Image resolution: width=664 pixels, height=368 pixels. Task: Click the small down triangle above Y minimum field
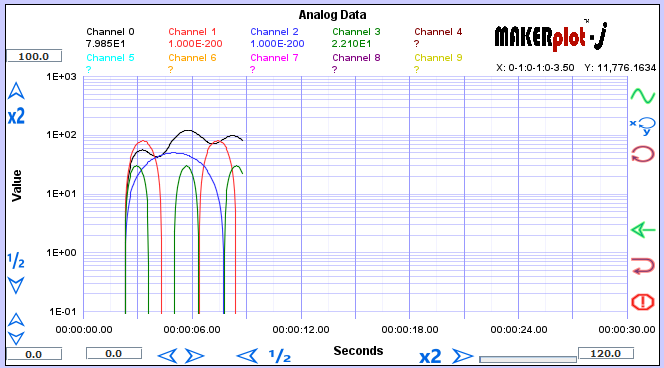pyautogui.click(x=16, y=338)
